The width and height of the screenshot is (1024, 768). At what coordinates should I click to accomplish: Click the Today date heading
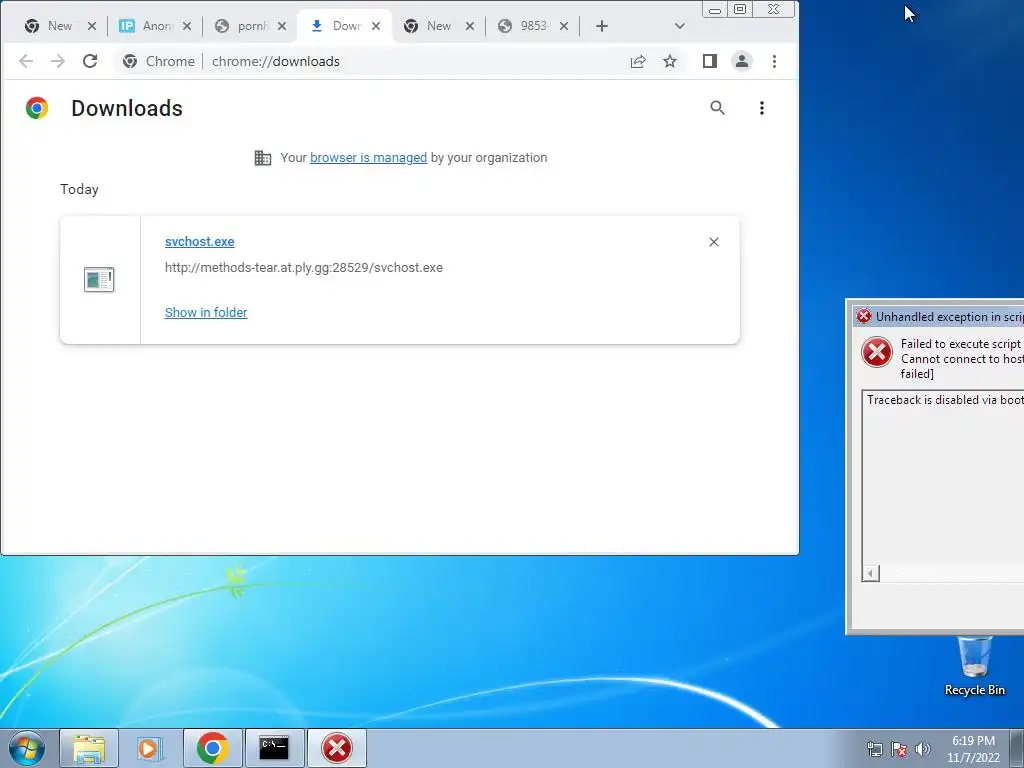(80, 189)
